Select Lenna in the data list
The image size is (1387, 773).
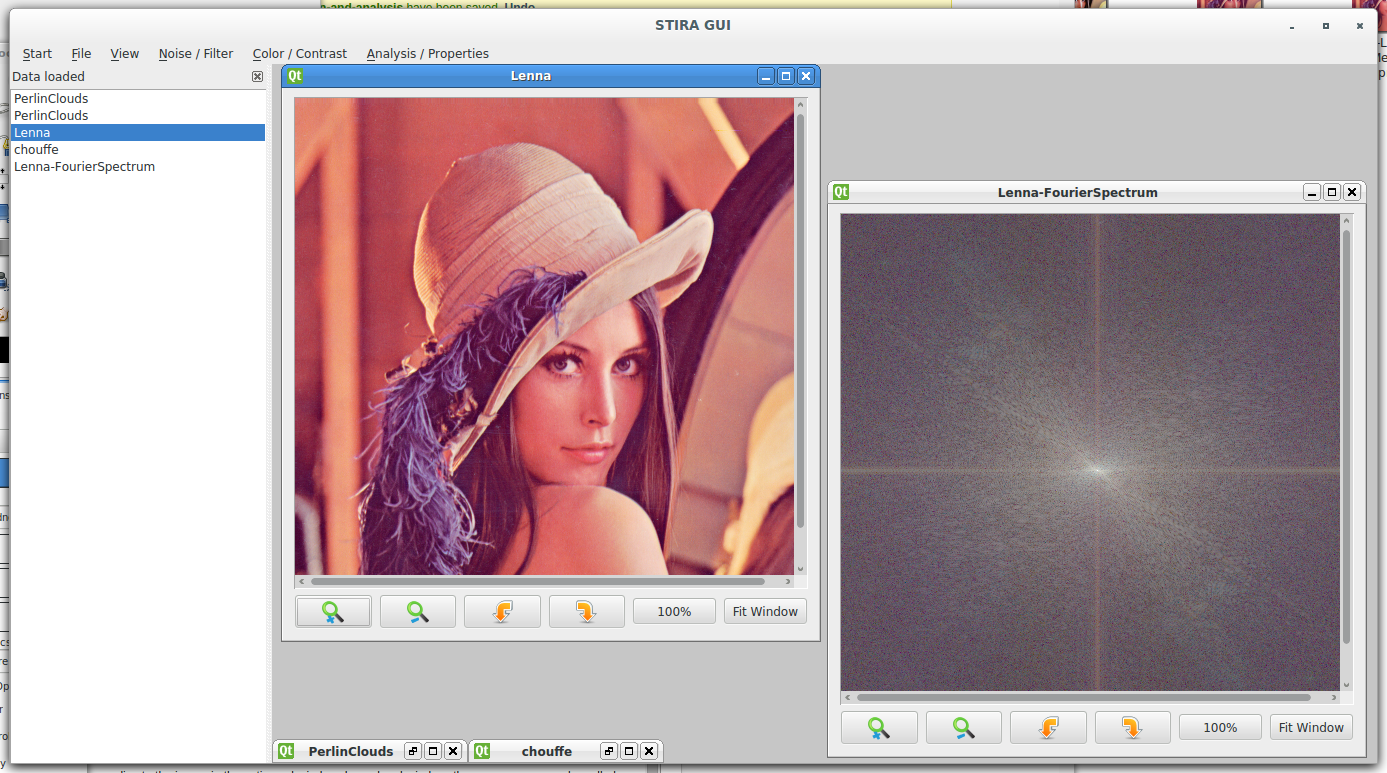click(x=138, y=132)
